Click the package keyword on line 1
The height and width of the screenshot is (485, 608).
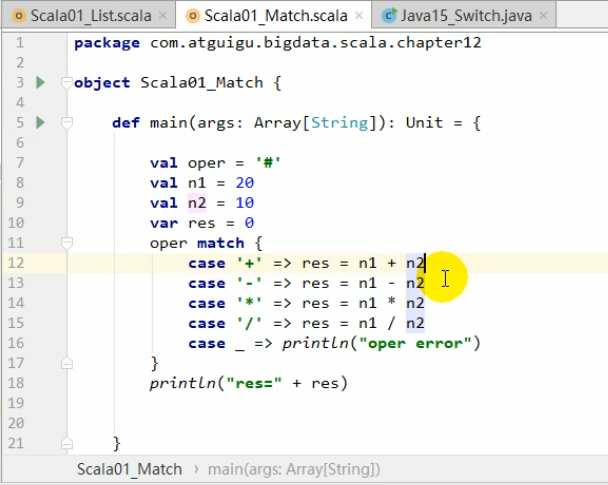pyautogui.click(x=107, y=43)
